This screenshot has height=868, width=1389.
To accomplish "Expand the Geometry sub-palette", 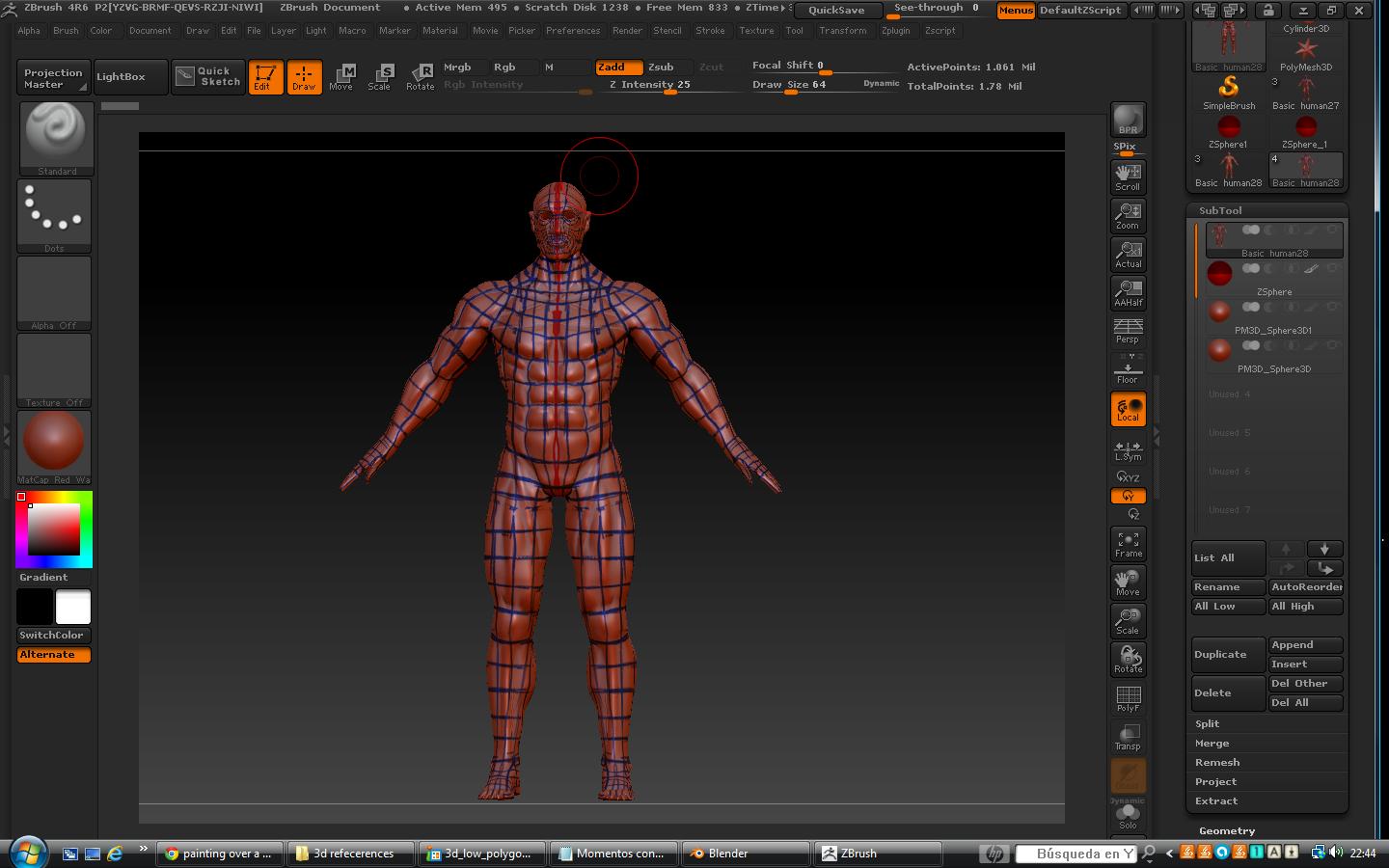I will click(x=1227, y=830).
